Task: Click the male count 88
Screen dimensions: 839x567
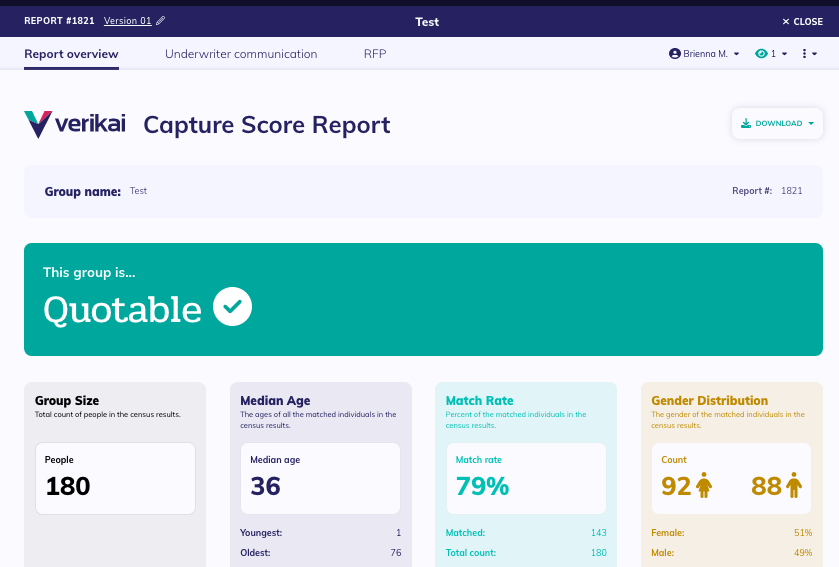Action: (766, 486)
